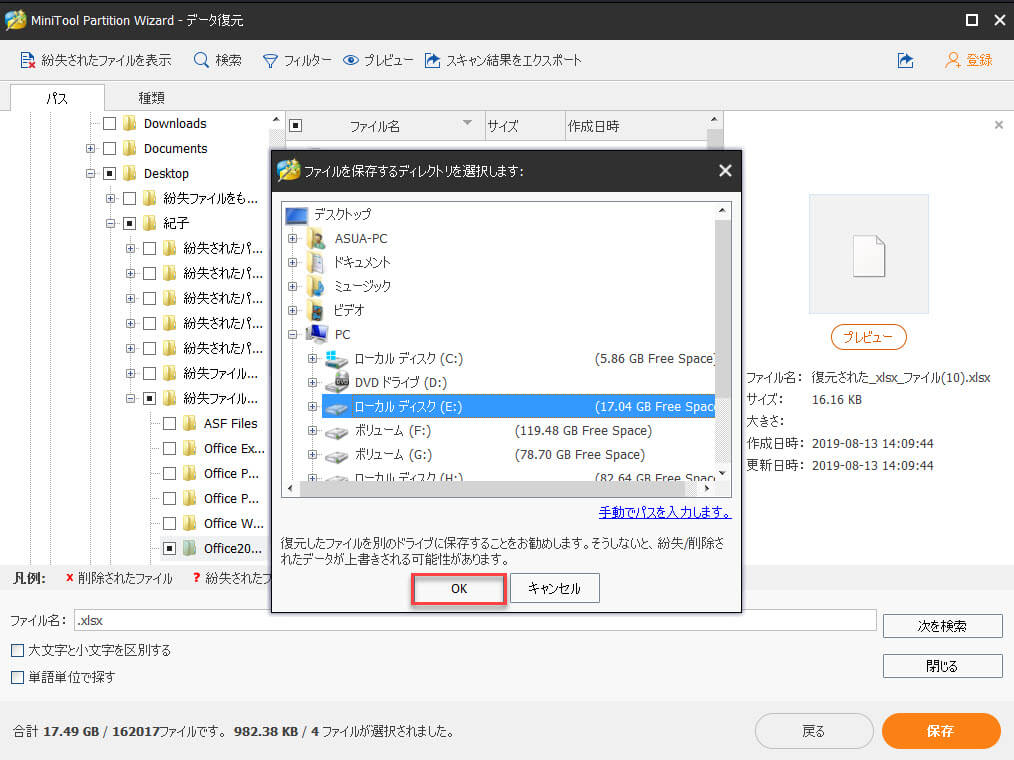
Task: Open the 検索 search tool
Action: (x=202, y=60)
